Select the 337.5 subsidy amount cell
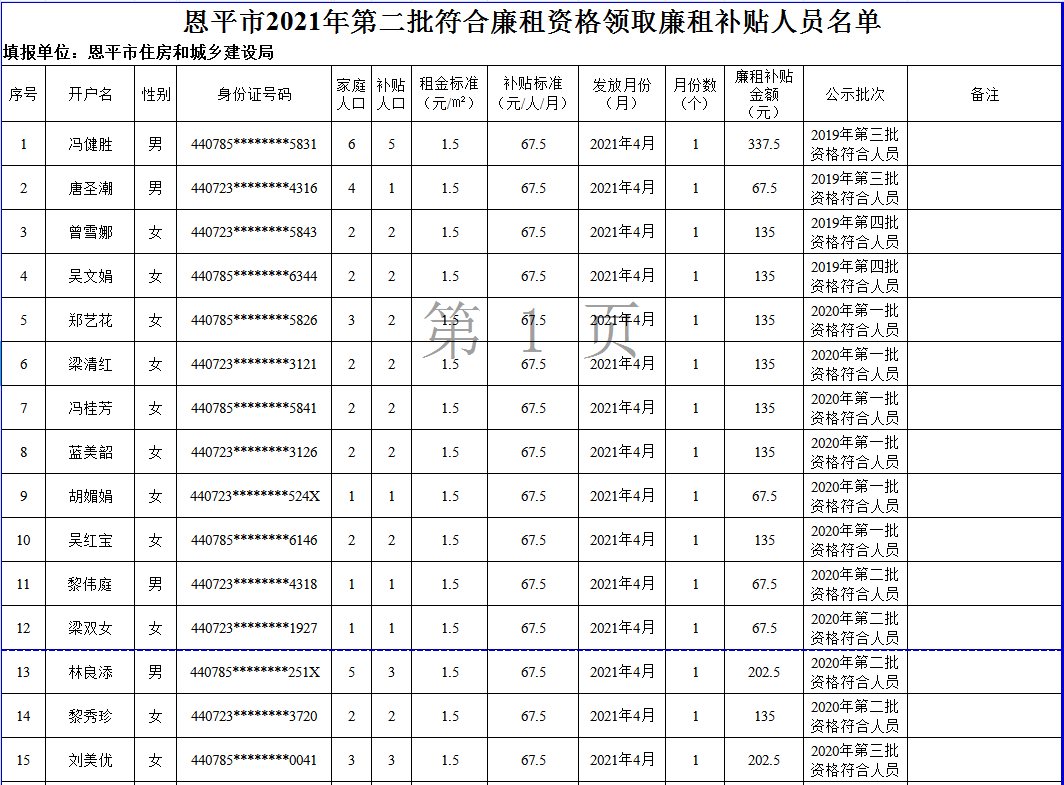This screenshot has height=785, width=1064. 764,144
